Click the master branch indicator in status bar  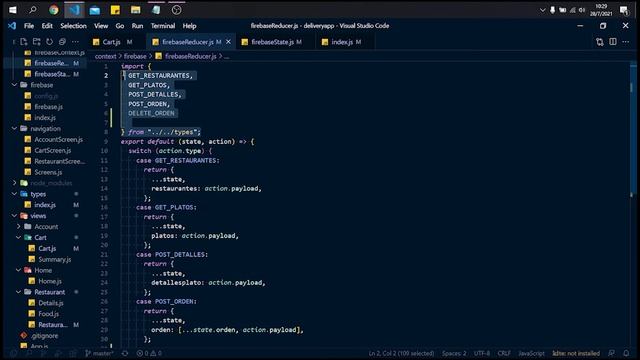[100, 353]
